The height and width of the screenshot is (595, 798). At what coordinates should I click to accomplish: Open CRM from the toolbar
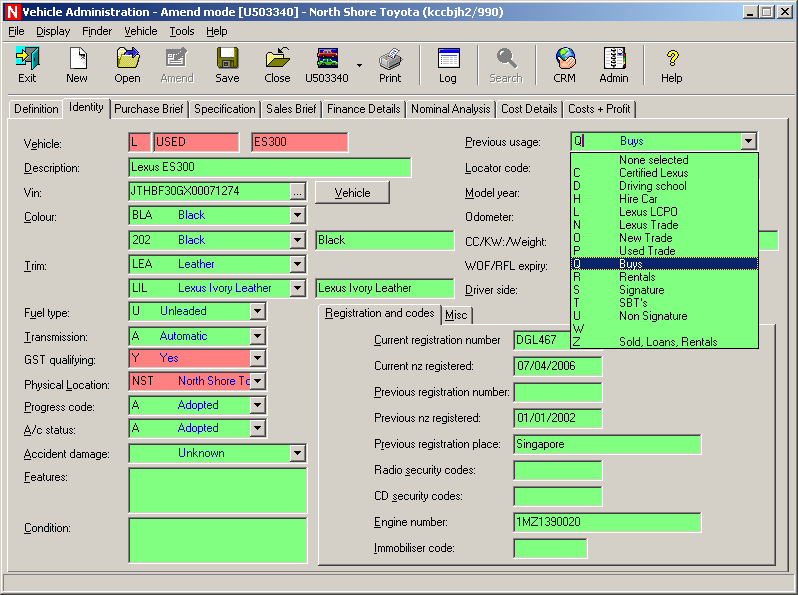pyautogui.click(x=565, y=64)
